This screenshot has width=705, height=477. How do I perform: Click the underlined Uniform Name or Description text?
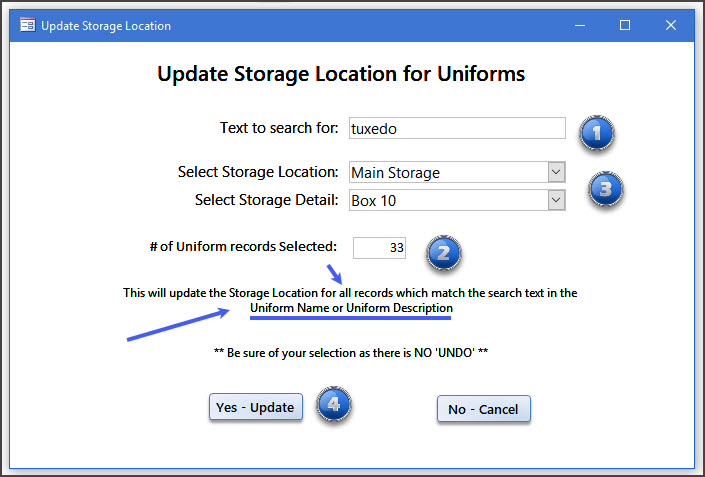point(351,309)
